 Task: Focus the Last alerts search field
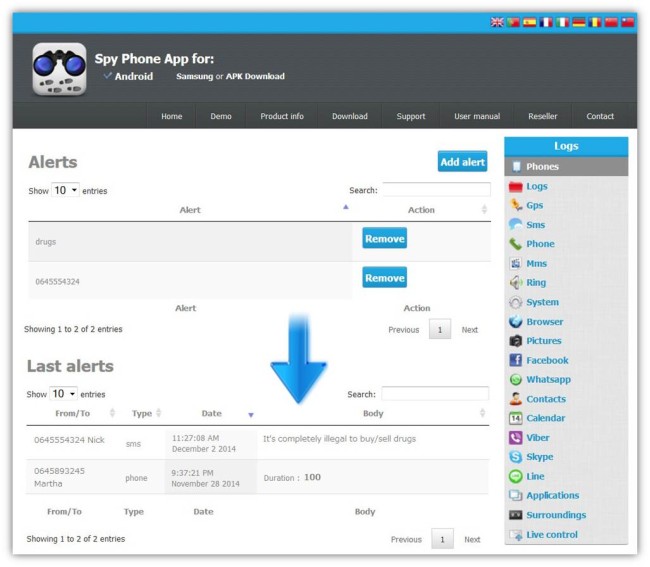(x=435, y=393)
